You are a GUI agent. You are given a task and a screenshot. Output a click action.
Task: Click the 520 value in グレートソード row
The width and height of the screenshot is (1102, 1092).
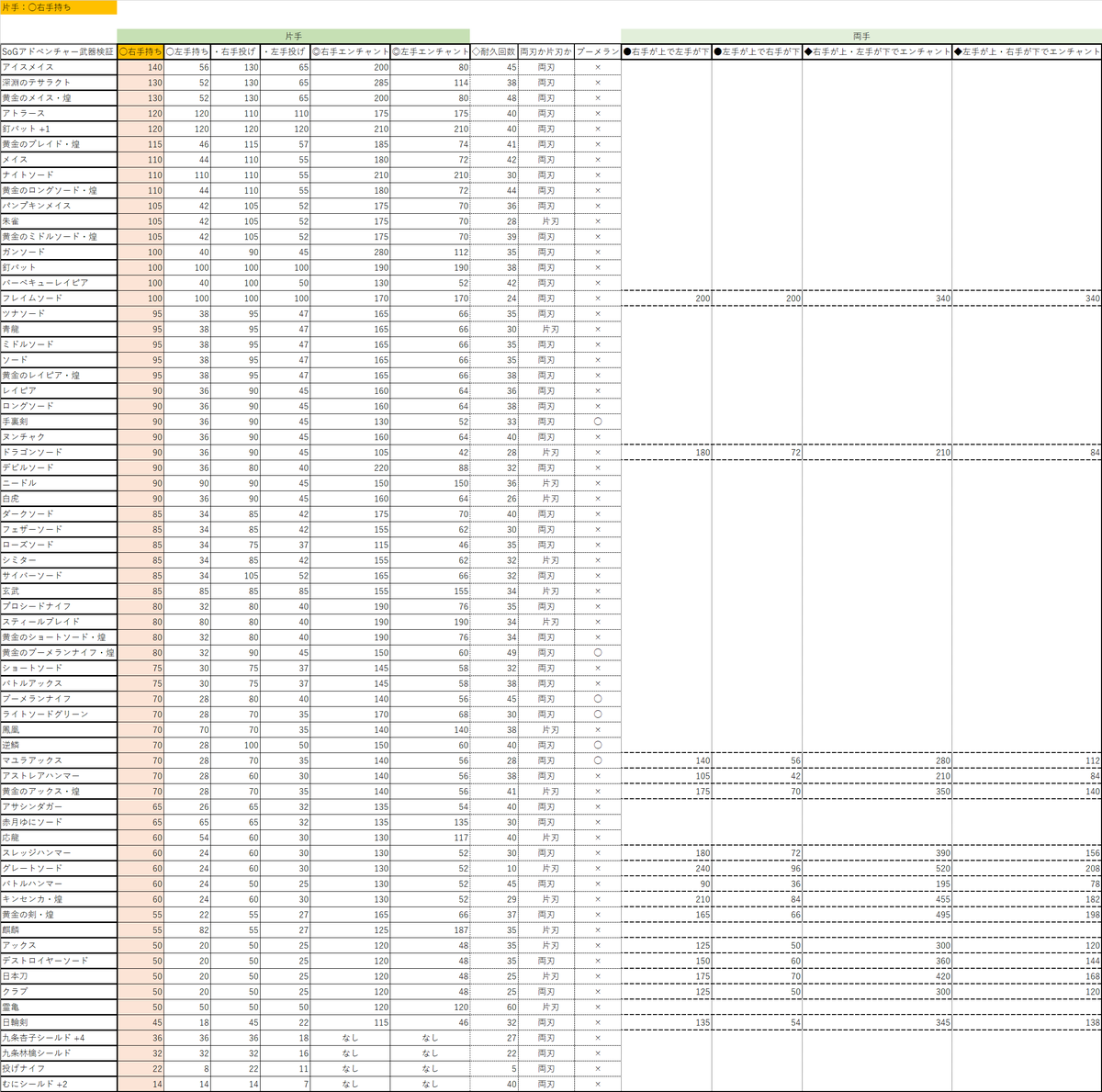877,868
